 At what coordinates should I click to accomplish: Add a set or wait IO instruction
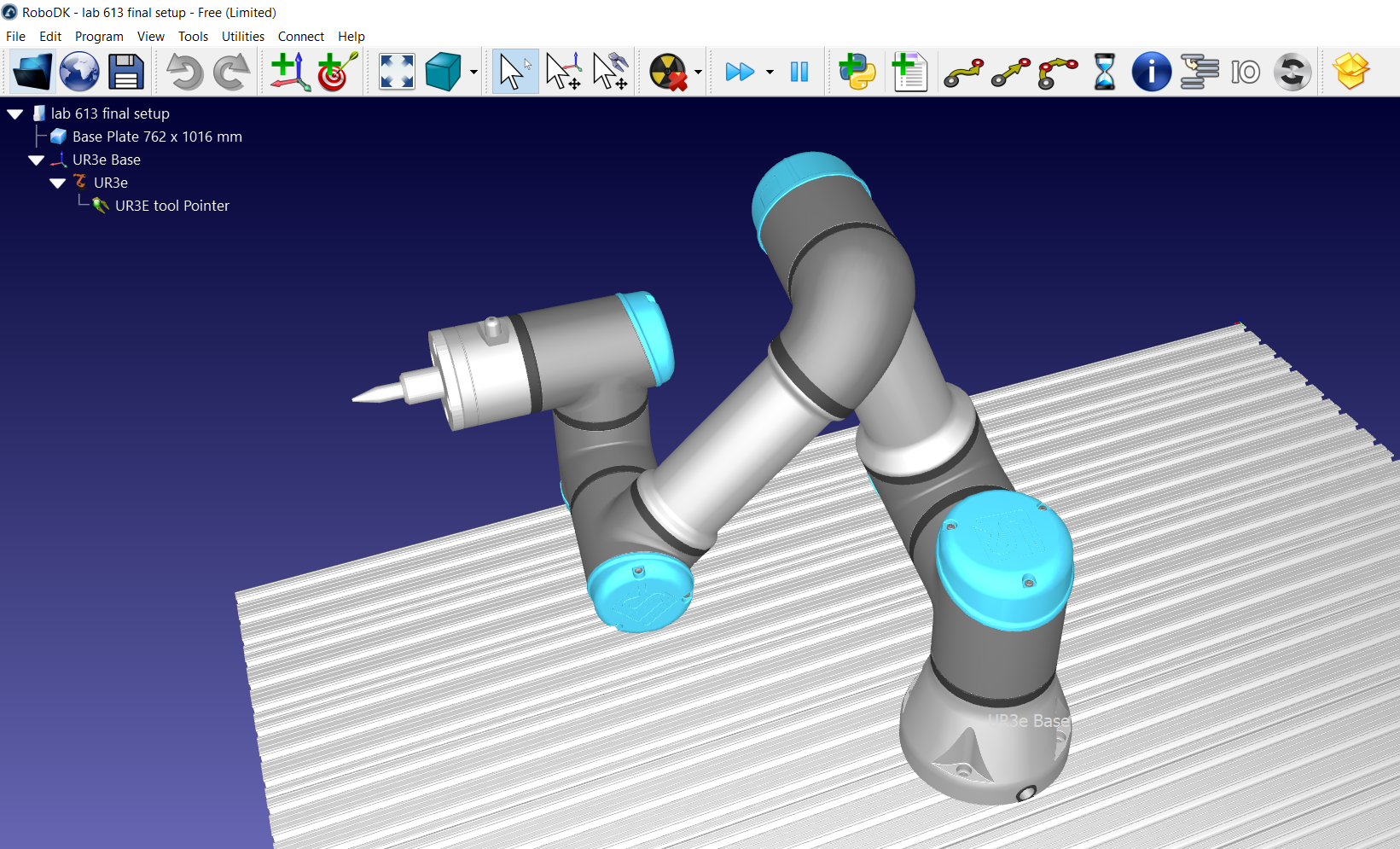[1246, 72]
